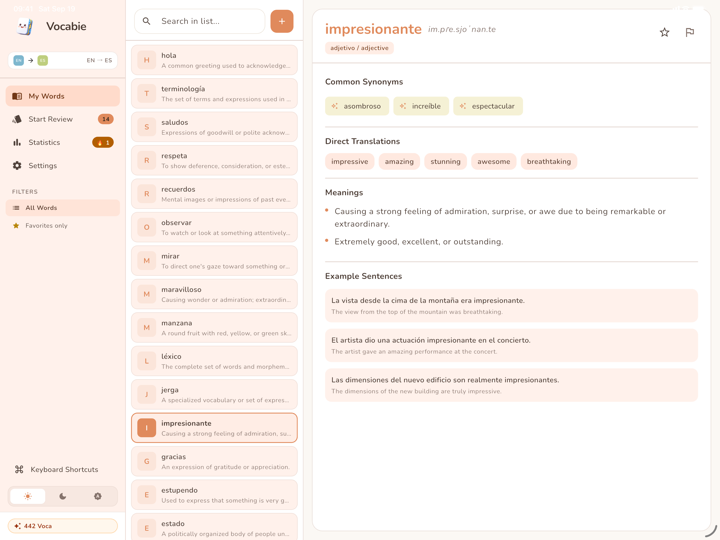Switch to dark theme moon toggle

(62, 496)
